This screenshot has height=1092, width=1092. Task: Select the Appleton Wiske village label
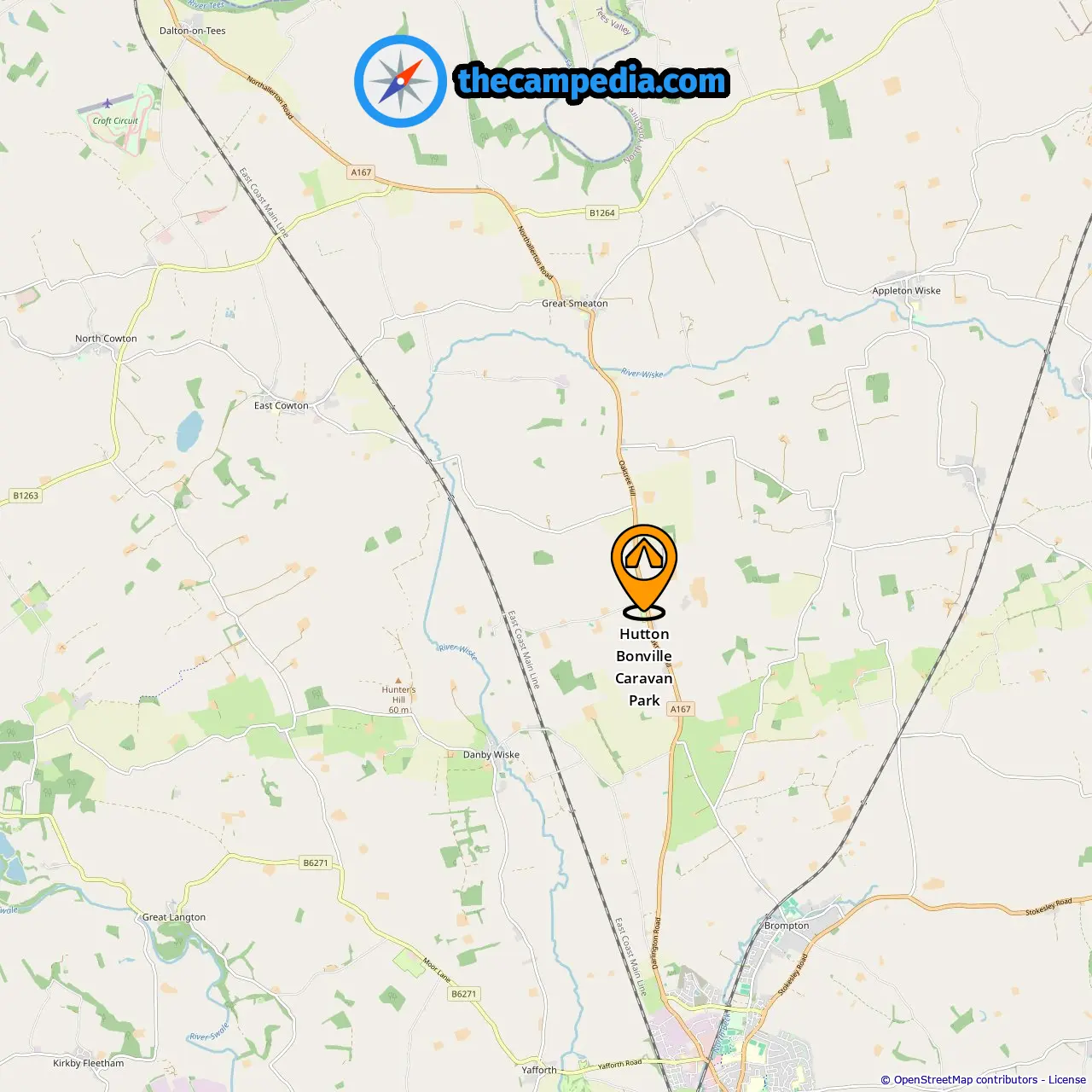pyautogui.click(x=906, y=290)
